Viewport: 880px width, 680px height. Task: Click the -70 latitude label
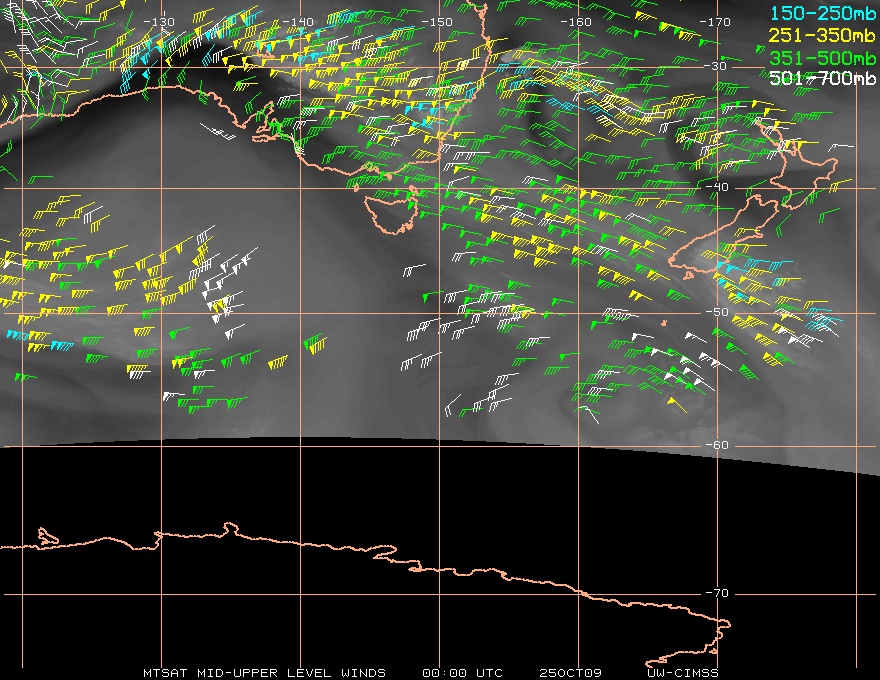pyautogui.click(x=717, y=593)
